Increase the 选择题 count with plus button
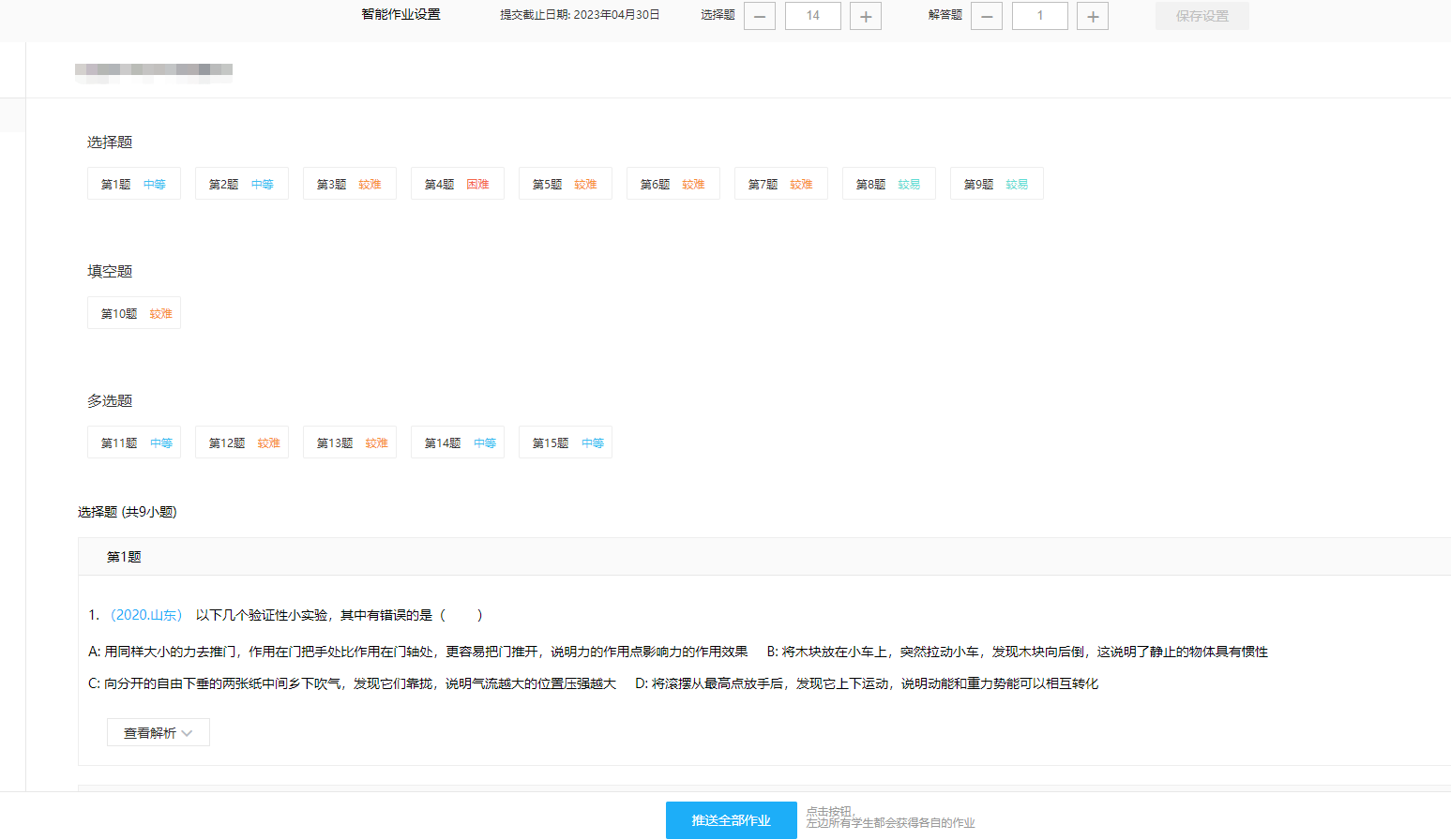This screenshot has width=1451, height=840. [x=865, y=16]
